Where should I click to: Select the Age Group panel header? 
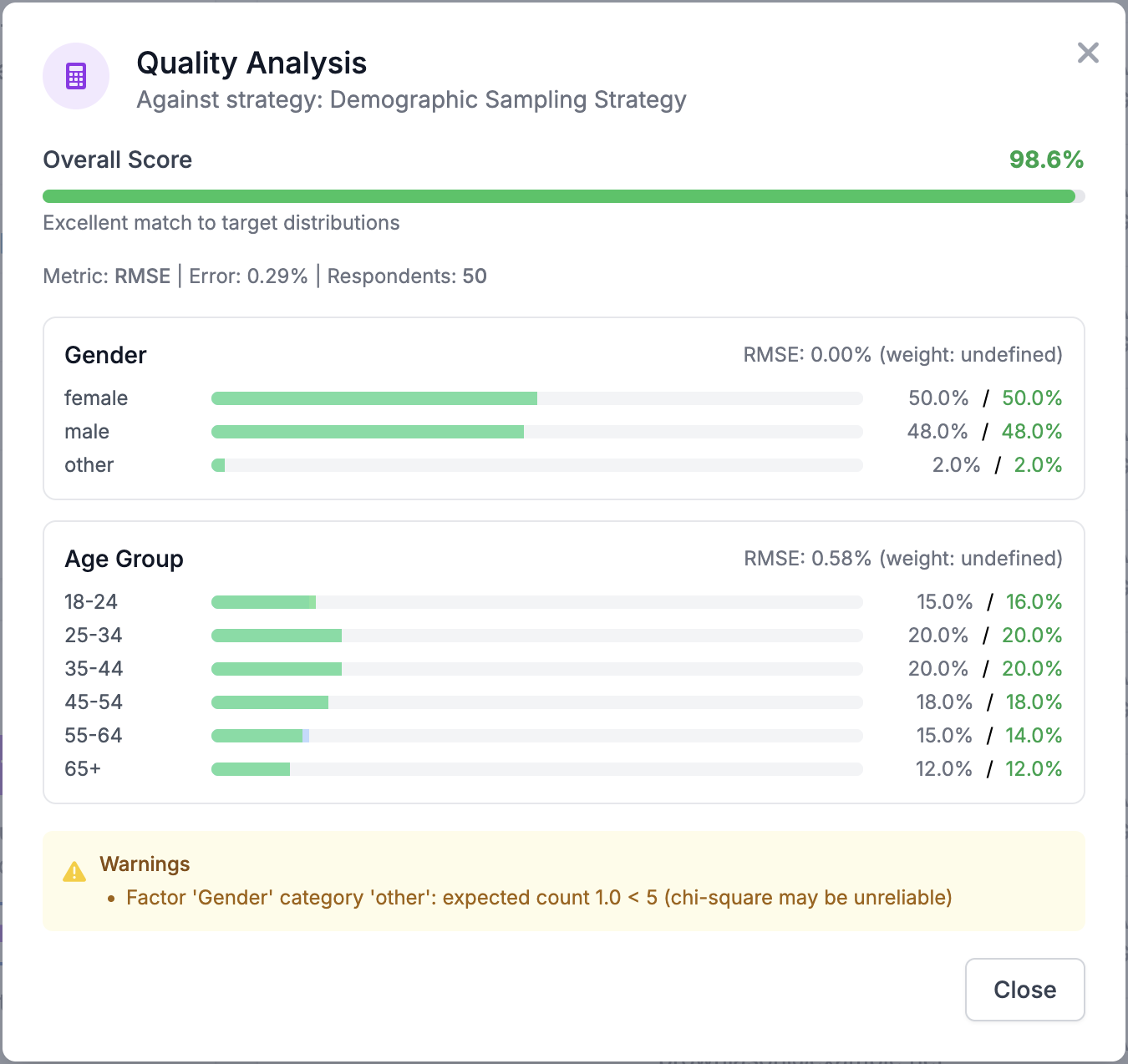(124, 559)
